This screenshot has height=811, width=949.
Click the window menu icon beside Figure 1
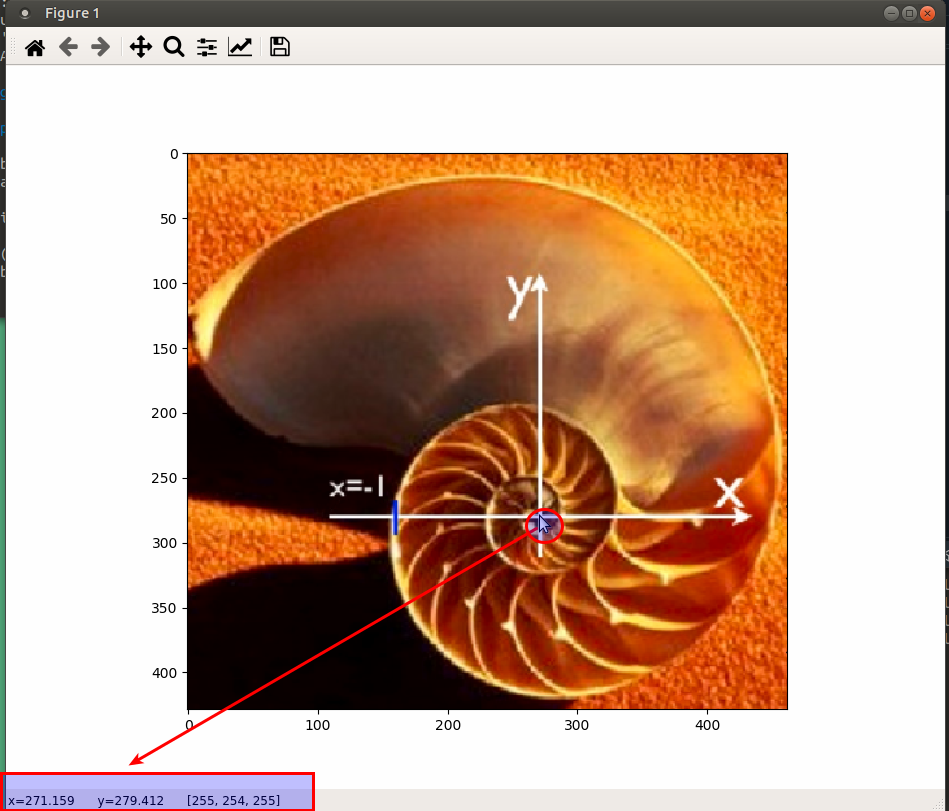(x=24, y=13)
